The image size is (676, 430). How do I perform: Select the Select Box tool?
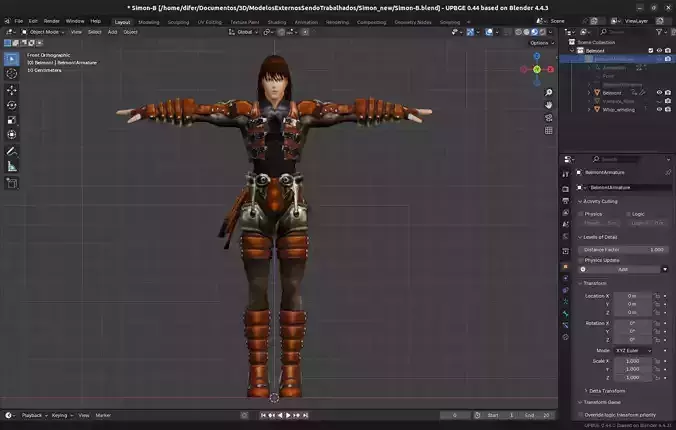tap(12, 59)
